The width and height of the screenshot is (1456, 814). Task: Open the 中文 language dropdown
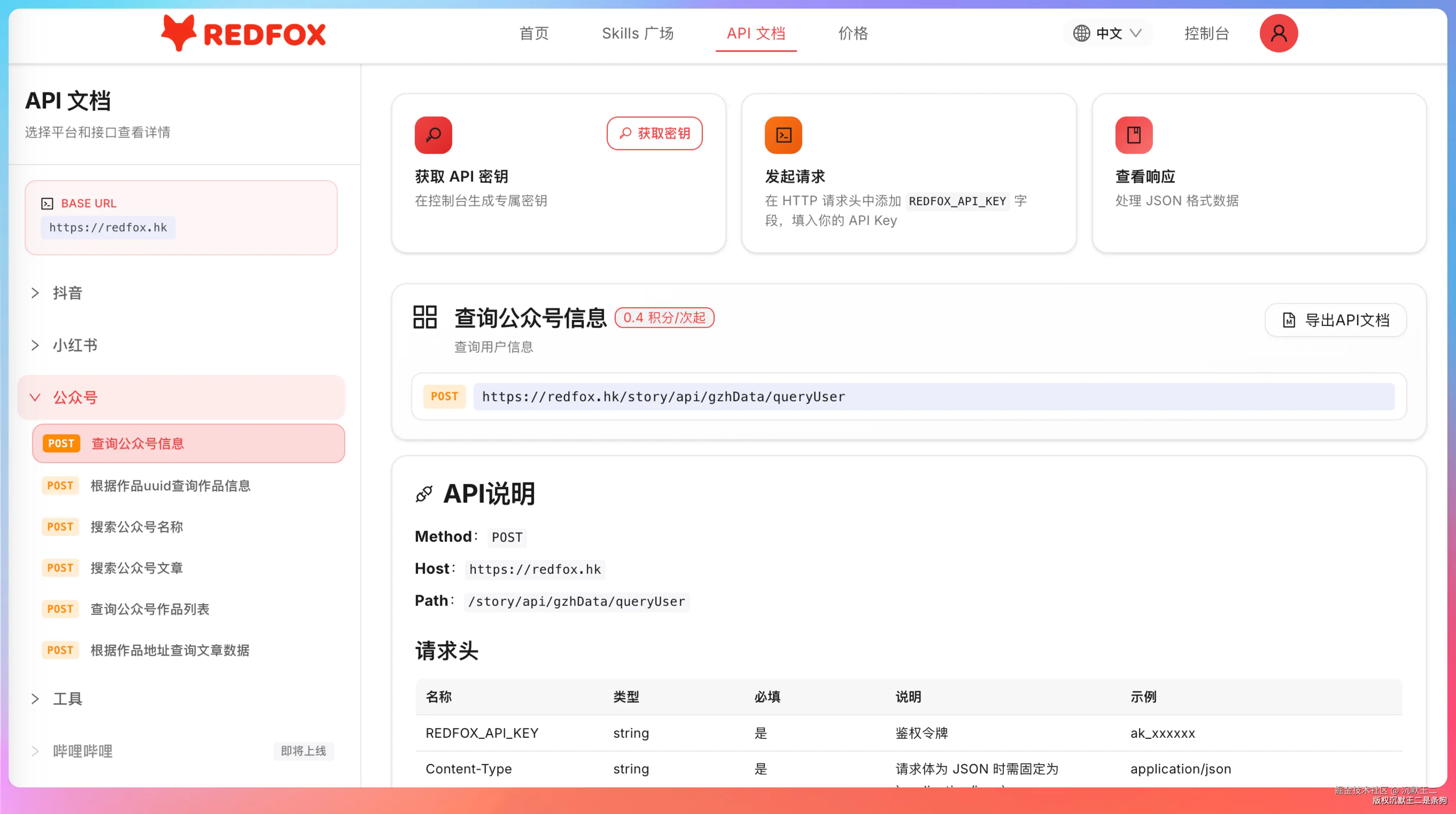point(1108,33)
